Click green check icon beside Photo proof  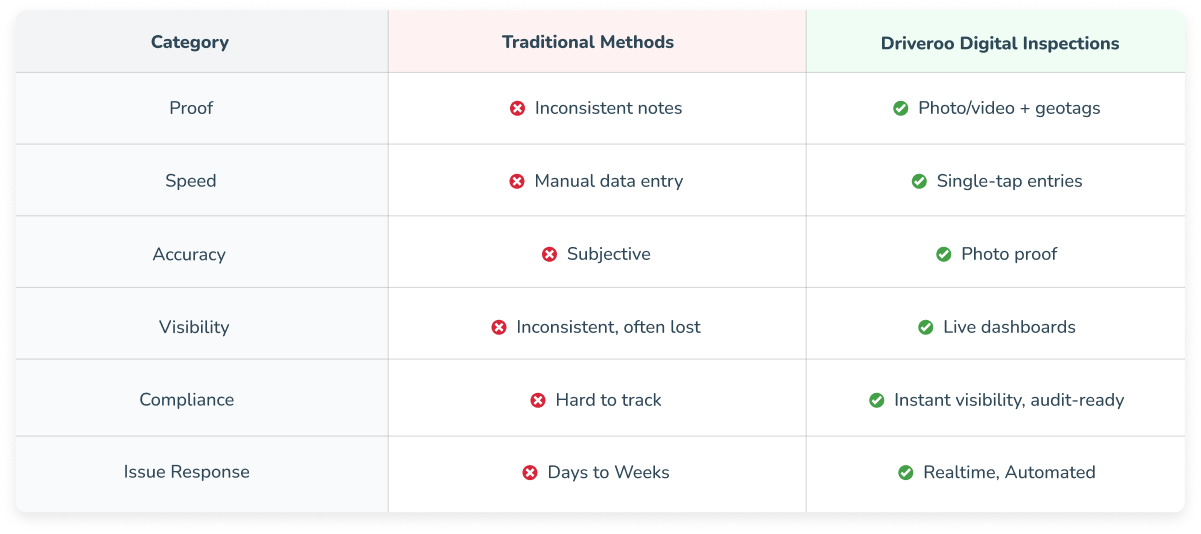pyautogui.click(x=943, y=254)
